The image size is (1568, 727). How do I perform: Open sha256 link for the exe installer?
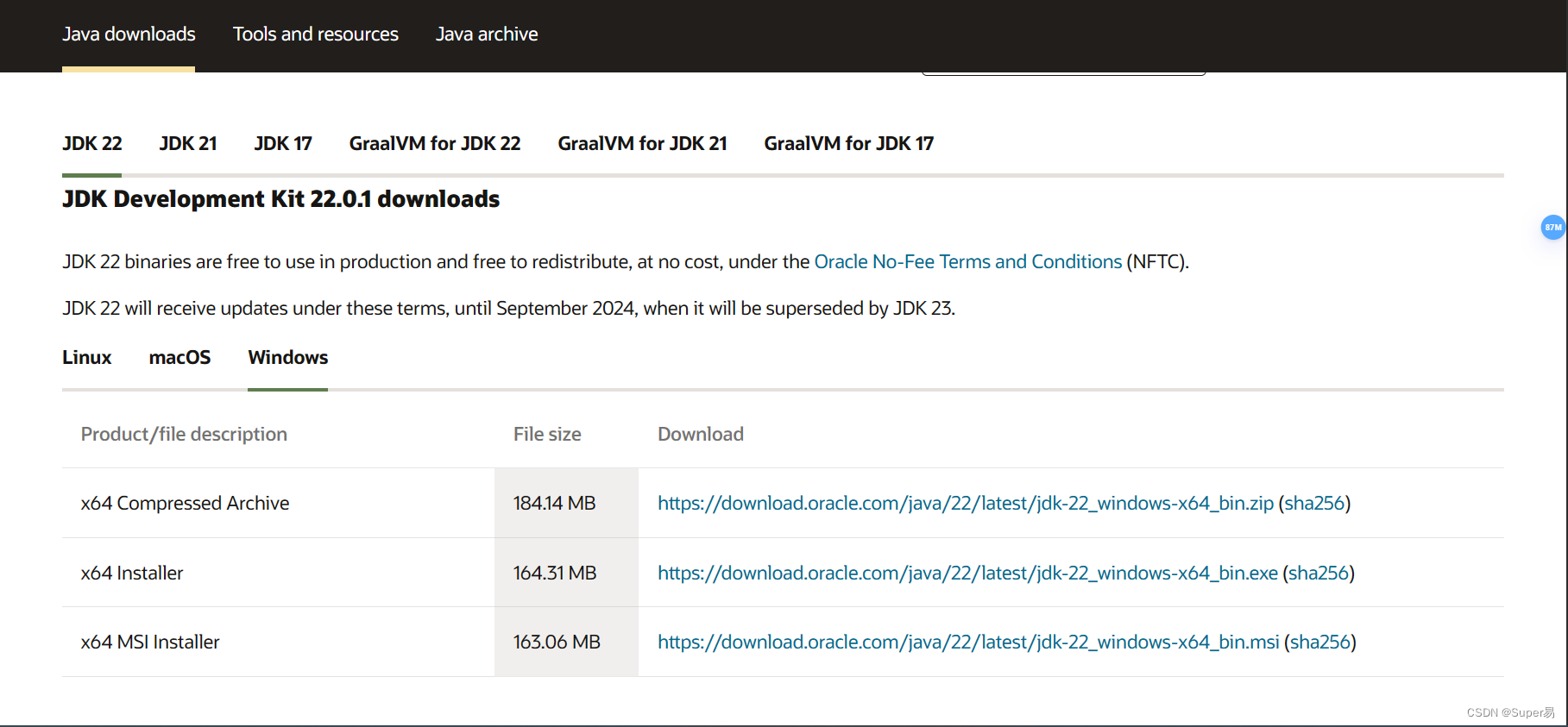[x=1319, y=573]
